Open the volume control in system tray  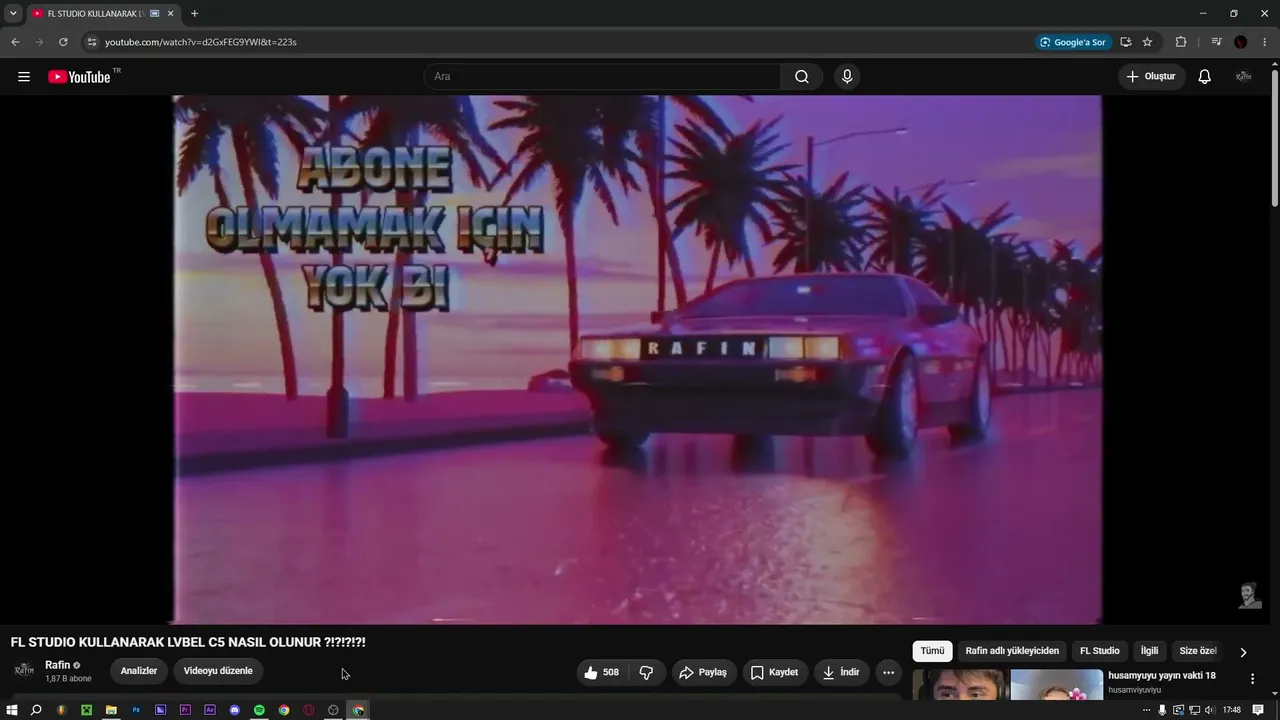tap(1210, 710)
